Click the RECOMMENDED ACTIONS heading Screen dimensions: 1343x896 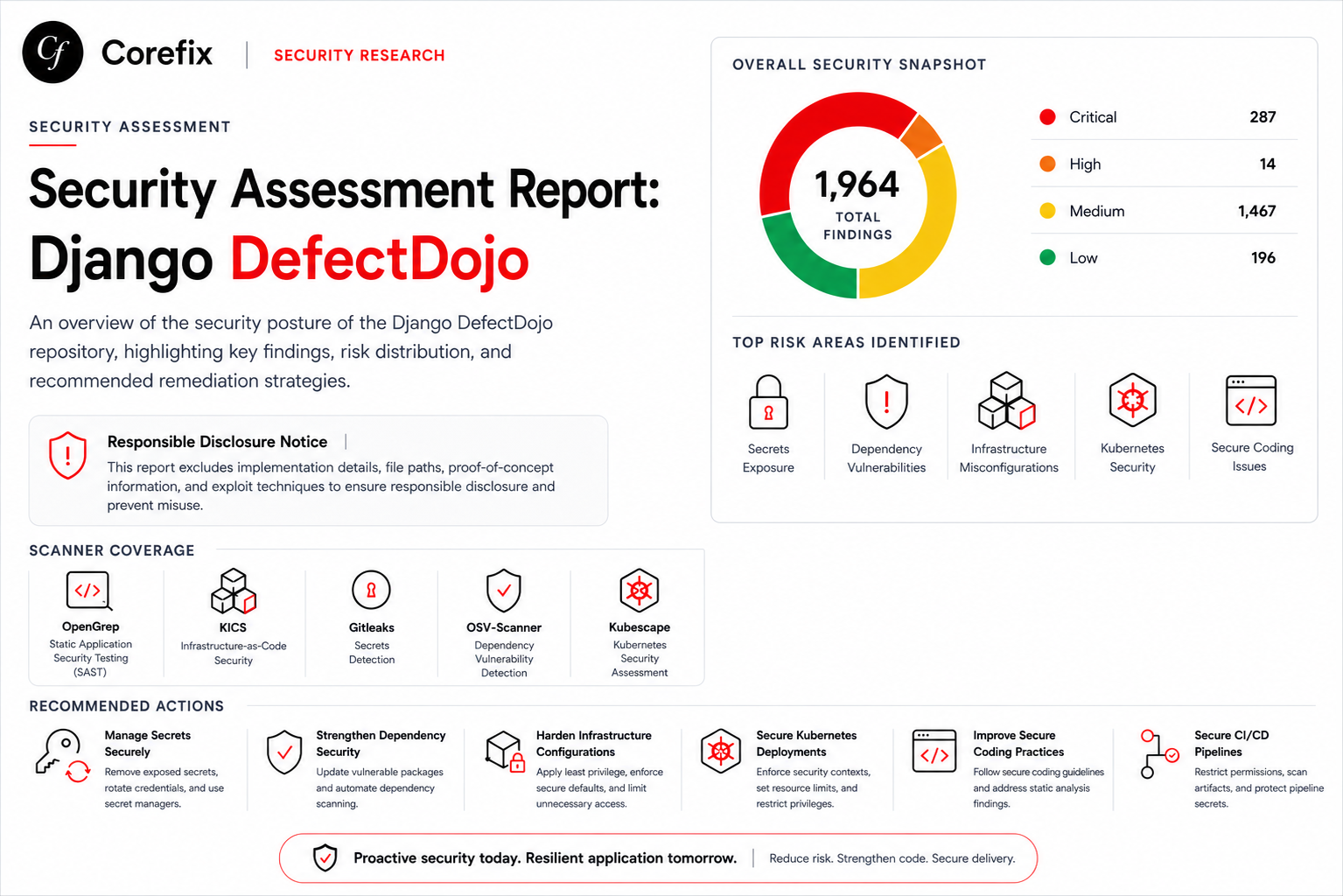pos(127,706)
